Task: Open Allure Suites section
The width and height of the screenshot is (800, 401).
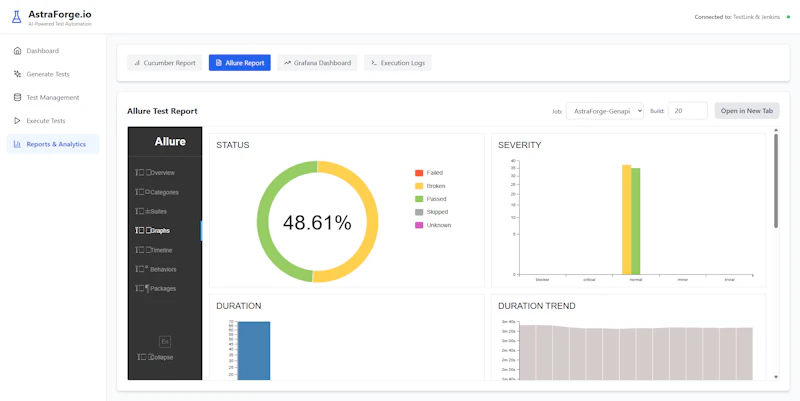Action: click(x=165, y=211)
